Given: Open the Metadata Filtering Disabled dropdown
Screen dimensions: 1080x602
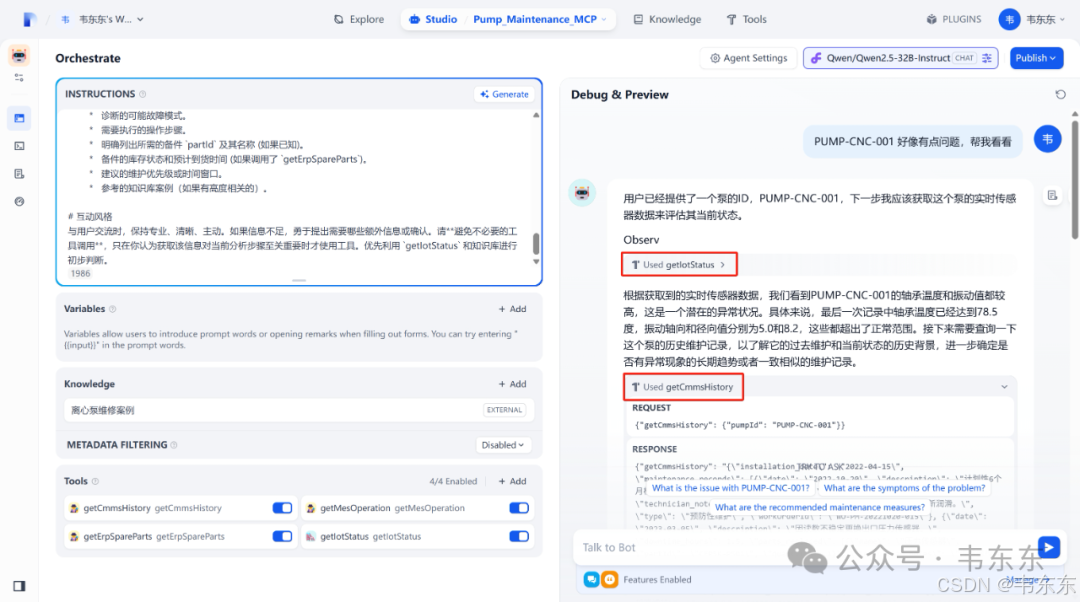Looking at the screenshot, I should tap(503, 445).
